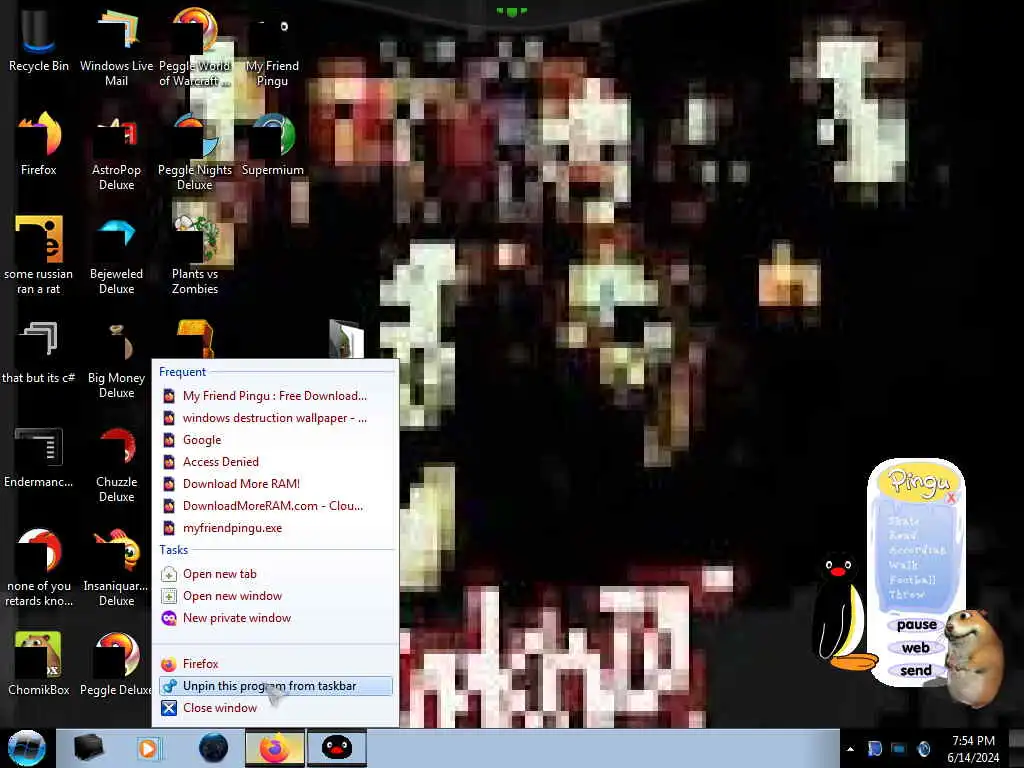The image size is (1024, 768).
Task: Open Peggle World of Warcraft desktop icon
Action: tap(195, 47)
